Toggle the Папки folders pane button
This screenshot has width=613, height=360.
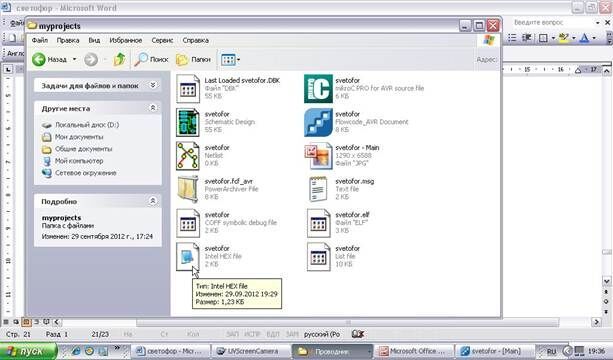(194, 59)
